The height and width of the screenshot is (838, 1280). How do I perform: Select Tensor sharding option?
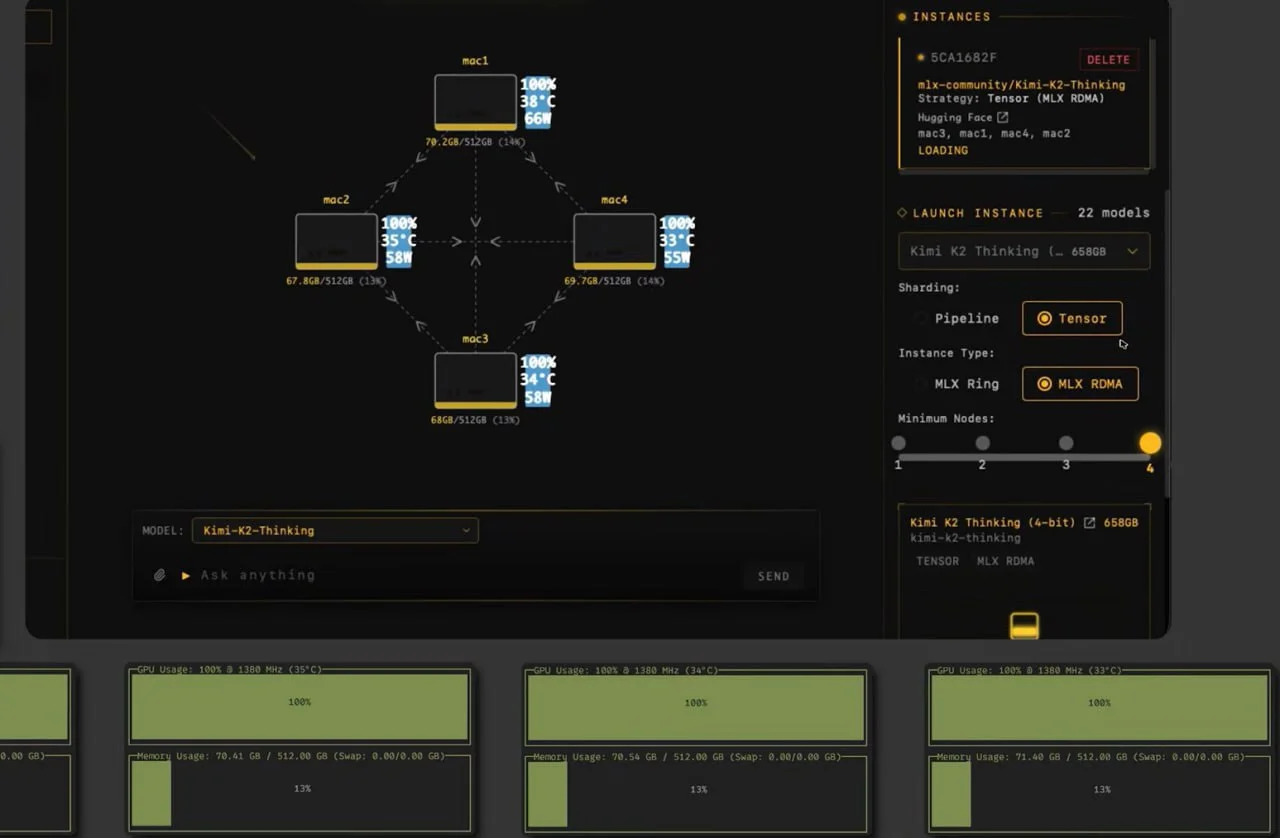pos(1072,318)
